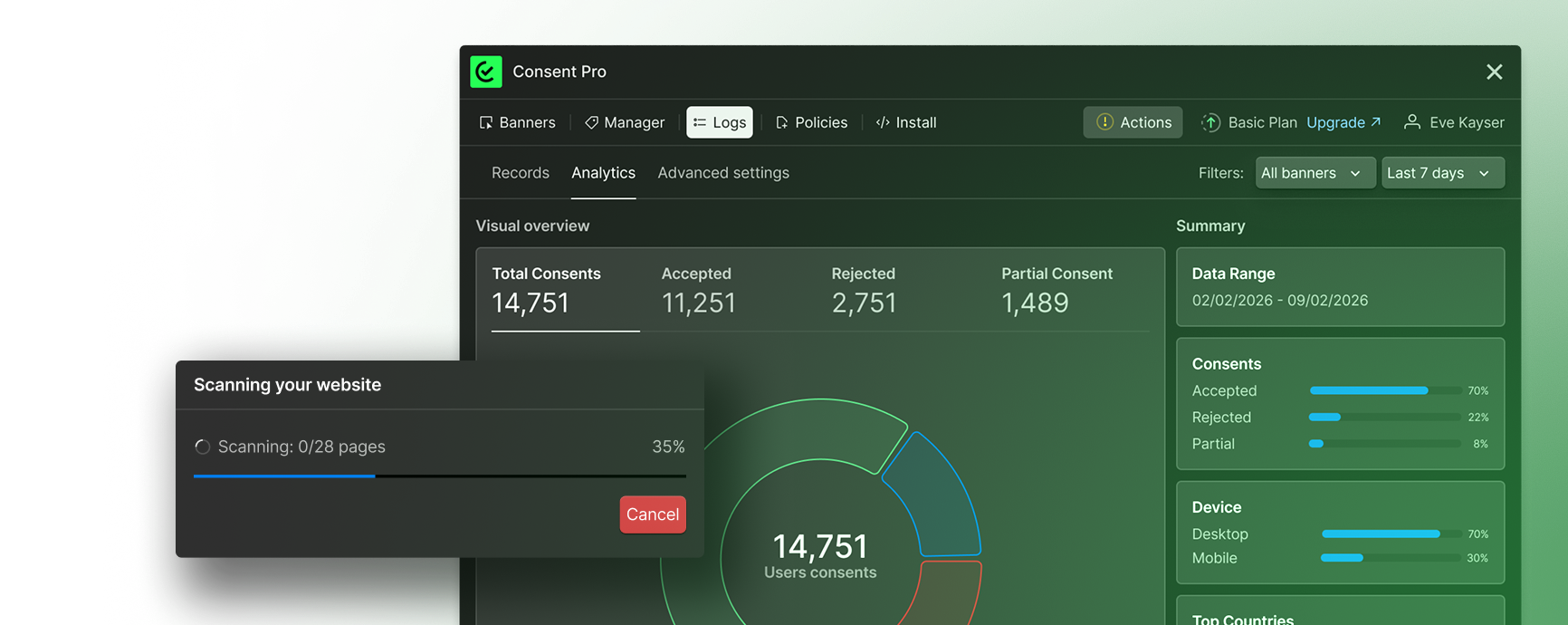
Task: Click the All banners chevron arrow
Action: [x=1355, y=173]
